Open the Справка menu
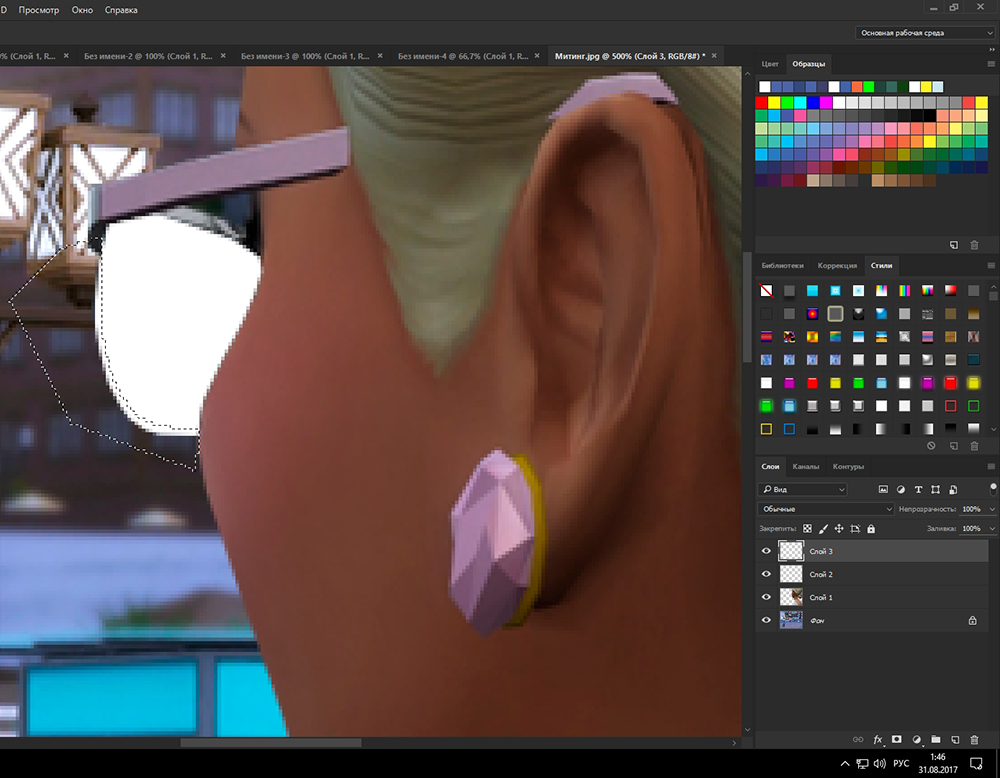This screenshot has width=1000, height=778. [121, 10]
